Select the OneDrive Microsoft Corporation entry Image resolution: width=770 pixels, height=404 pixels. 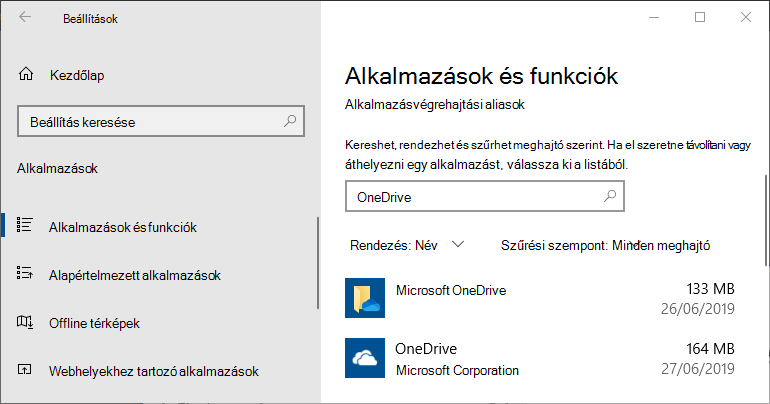540,358
